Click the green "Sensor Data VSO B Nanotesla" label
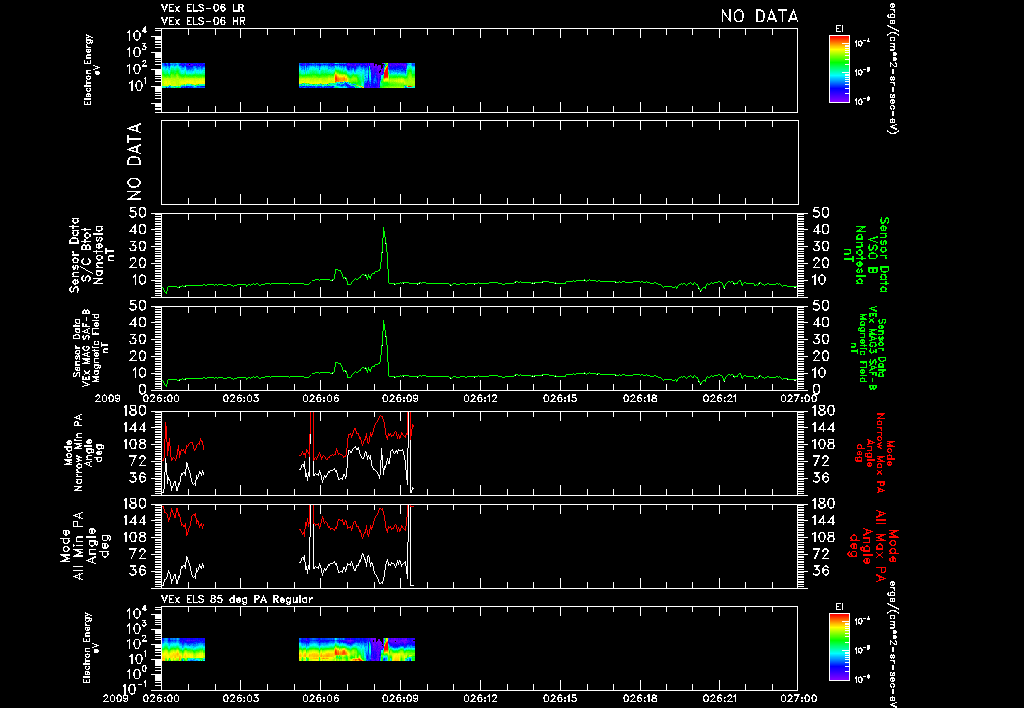Image resolution: width=1024 pixels, height=708 pixels. click(x=866, y=255)
